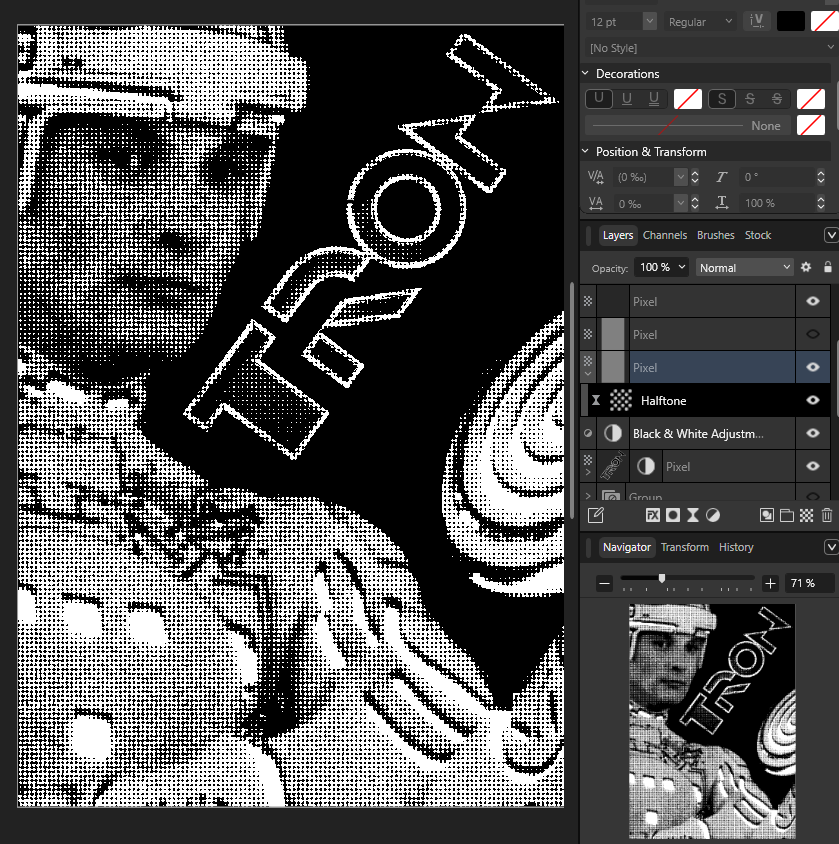Click the 71 % zoom value field

click(810, 583)
